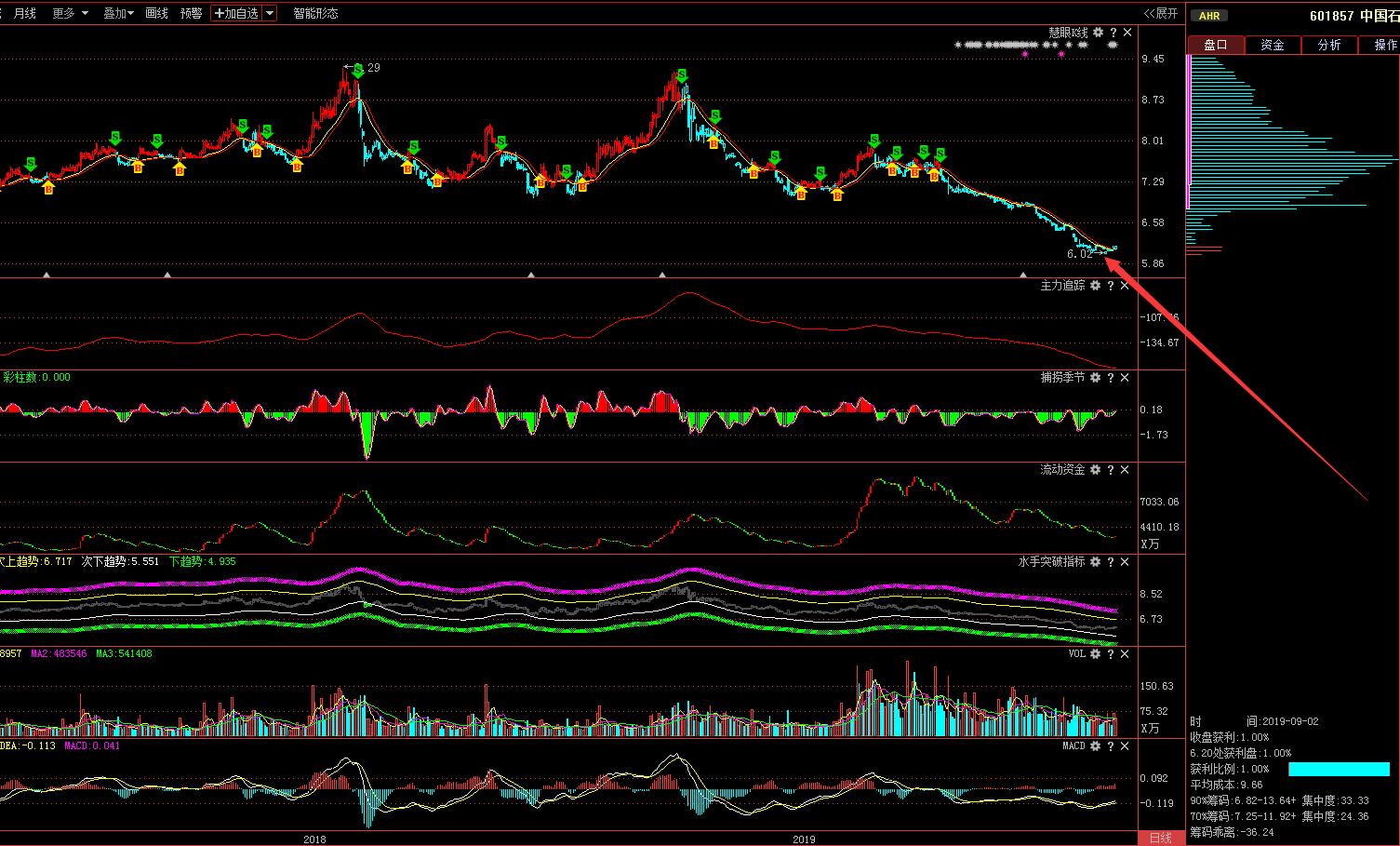Click the MACD indicator name label

1073,746
